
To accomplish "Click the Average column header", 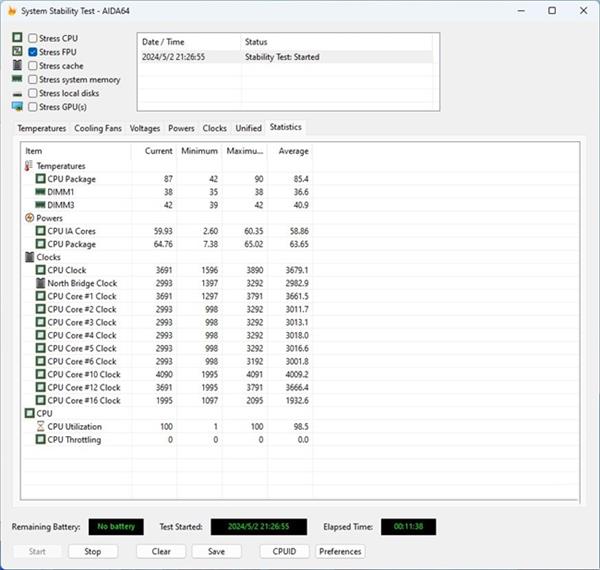I will click(x=290, y=151).
